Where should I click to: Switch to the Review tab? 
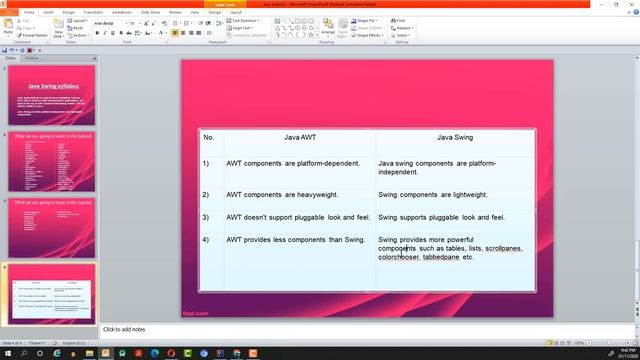[x=175, y=12]
